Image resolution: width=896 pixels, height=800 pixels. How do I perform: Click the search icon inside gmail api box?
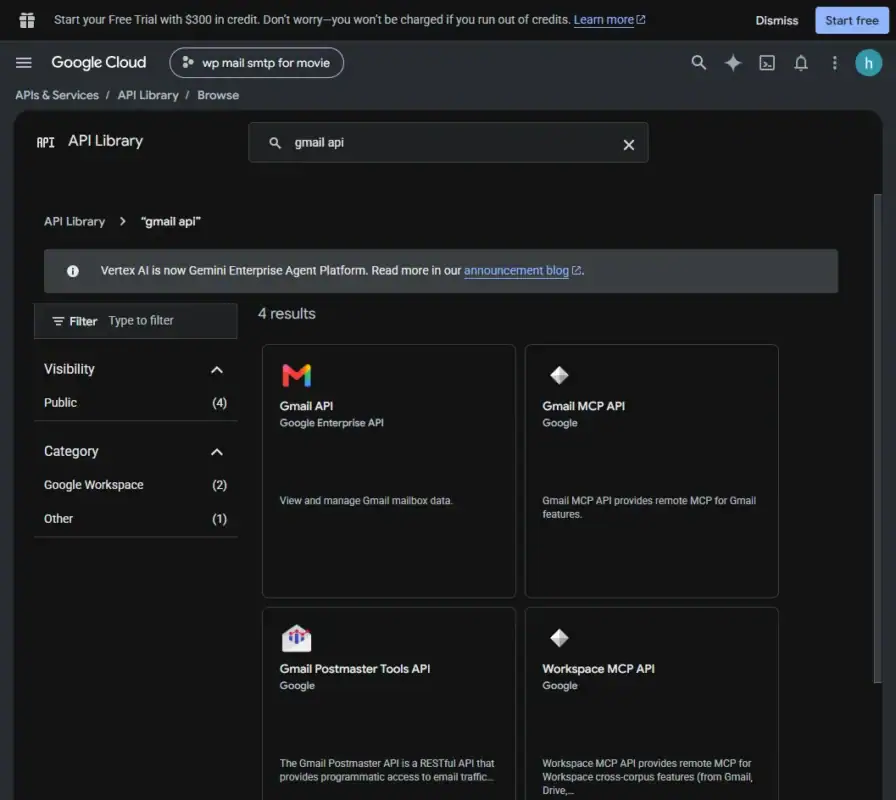275,143
